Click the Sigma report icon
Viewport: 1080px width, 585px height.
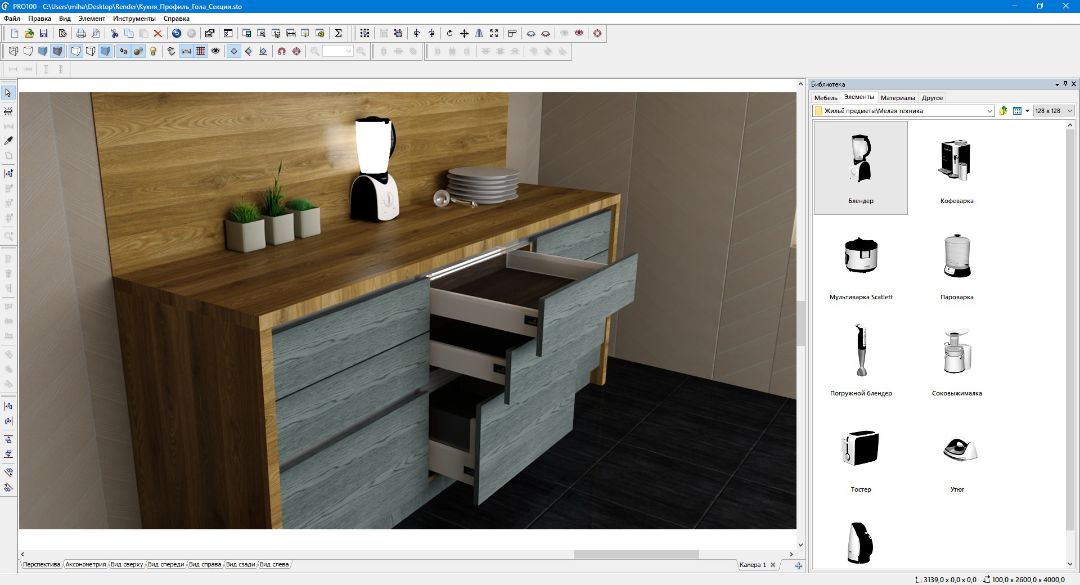pos(339,33)
